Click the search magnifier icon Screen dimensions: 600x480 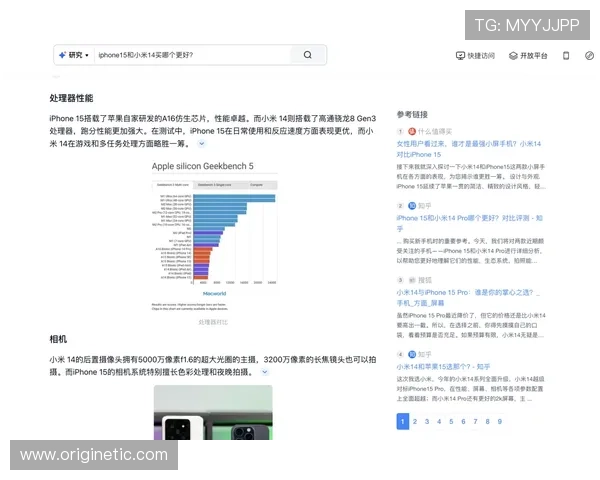tap(308, 55)
